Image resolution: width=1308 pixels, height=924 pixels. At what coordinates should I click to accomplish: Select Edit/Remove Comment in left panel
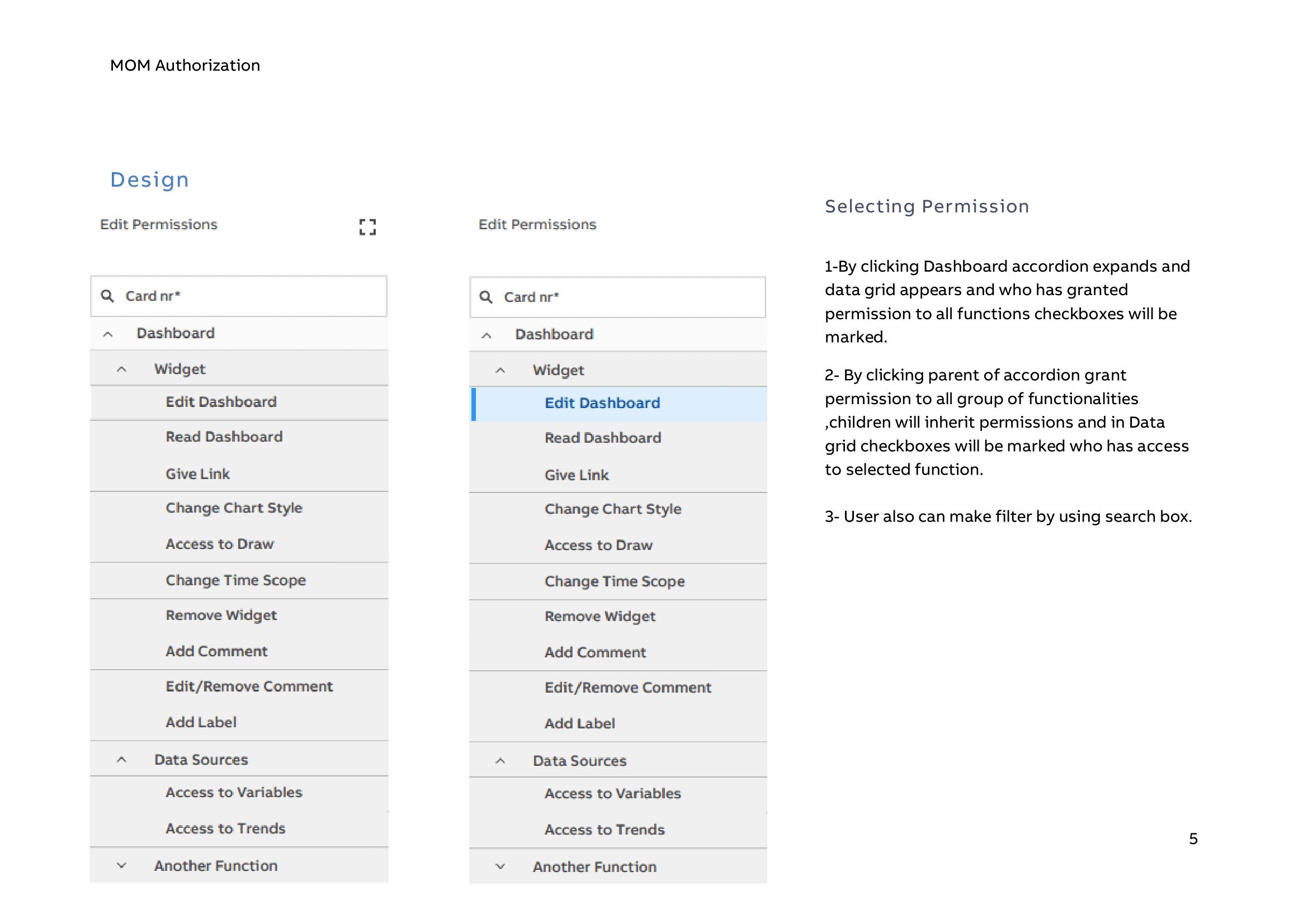pyautogui.click(x=249, y=686)
